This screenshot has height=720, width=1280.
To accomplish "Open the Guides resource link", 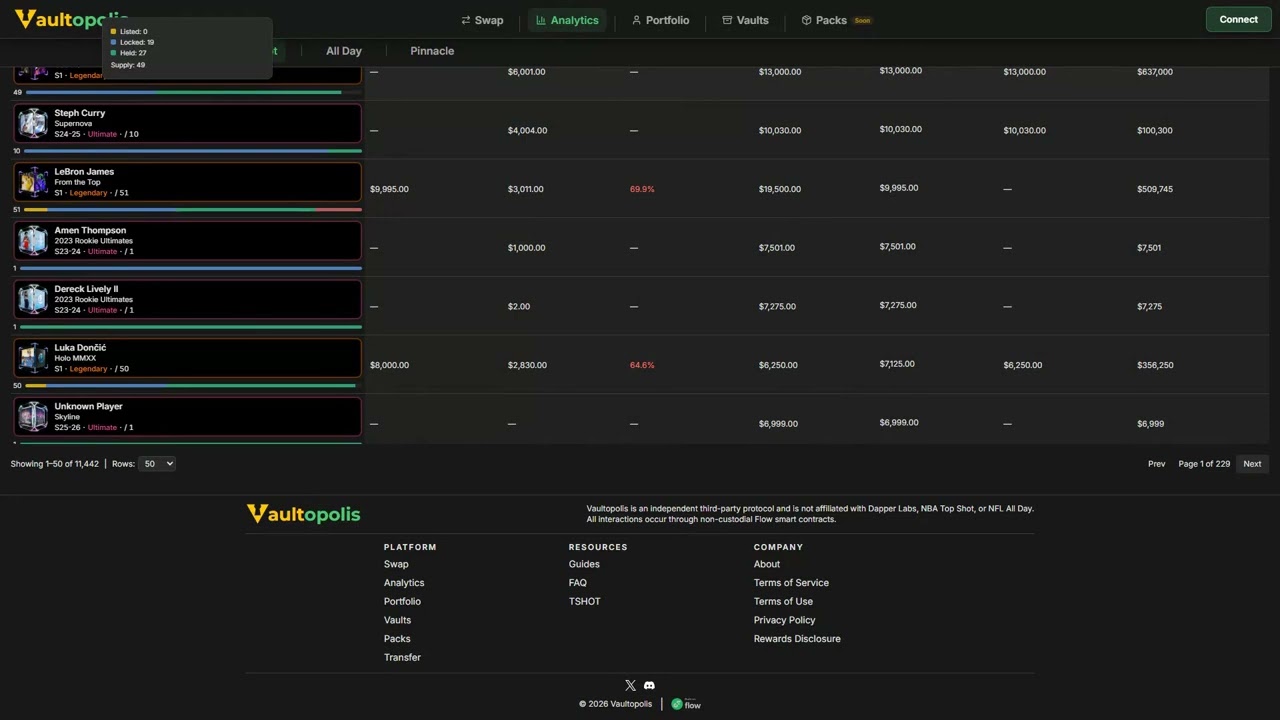I will (x=584, y=564).
